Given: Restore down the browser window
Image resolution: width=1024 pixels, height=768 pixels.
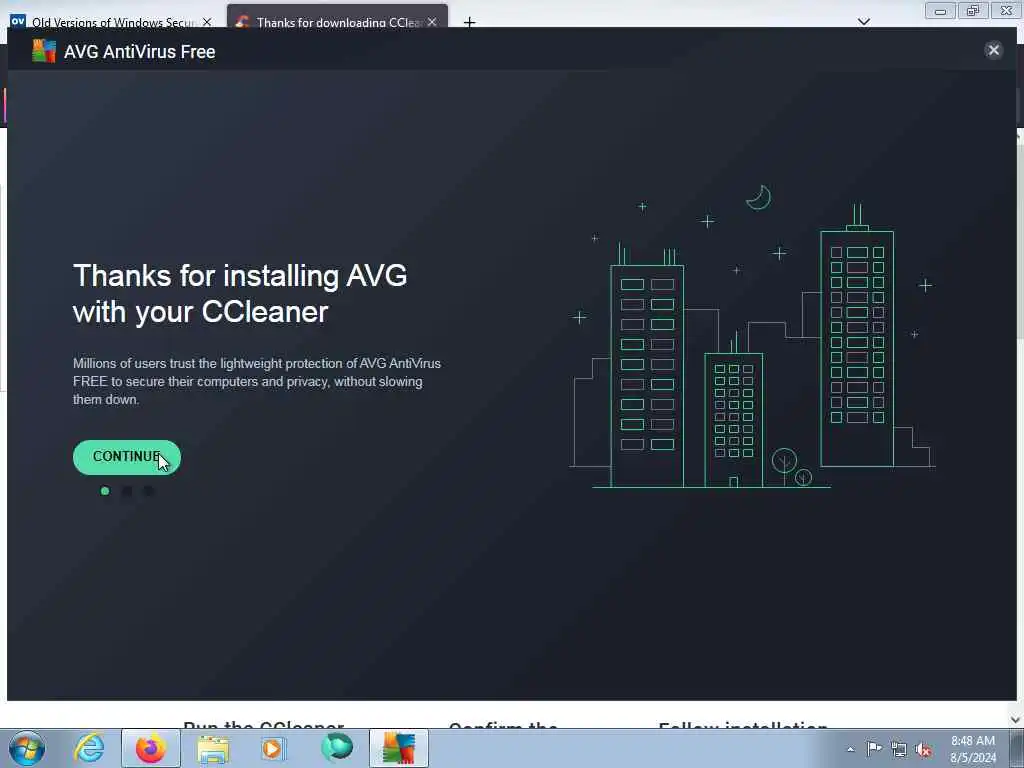Looking at the screenshot, I should (972, 11).
